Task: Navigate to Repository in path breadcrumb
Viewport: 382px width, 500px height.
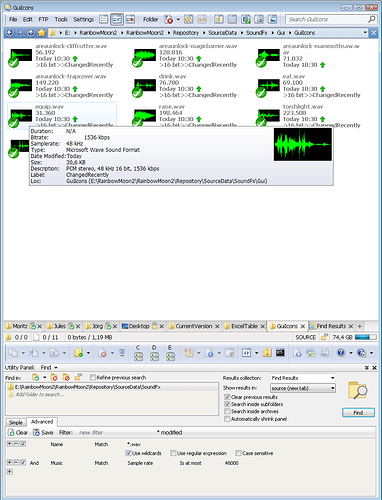Action: tap(186, 33)
